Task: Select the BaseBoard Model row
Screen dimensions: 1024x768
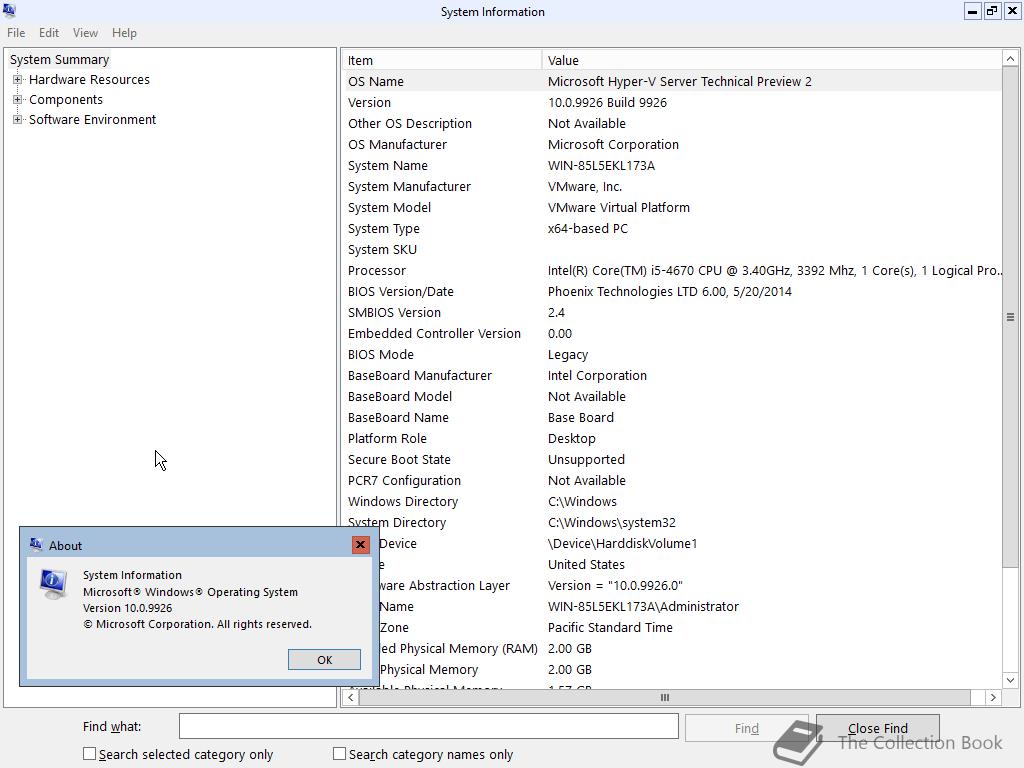Action: 671,396
